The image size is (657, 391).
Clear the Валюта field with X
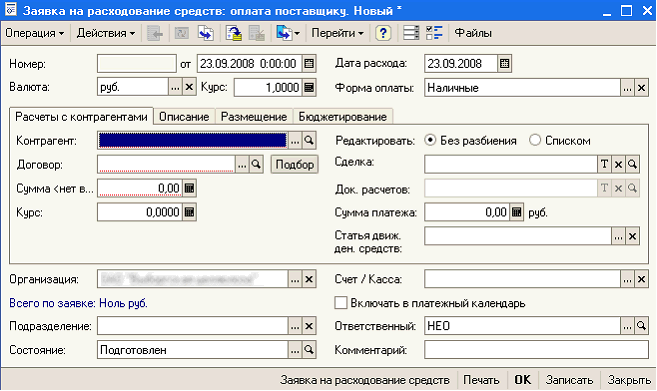pyautogui.click(x=189, y=88)
